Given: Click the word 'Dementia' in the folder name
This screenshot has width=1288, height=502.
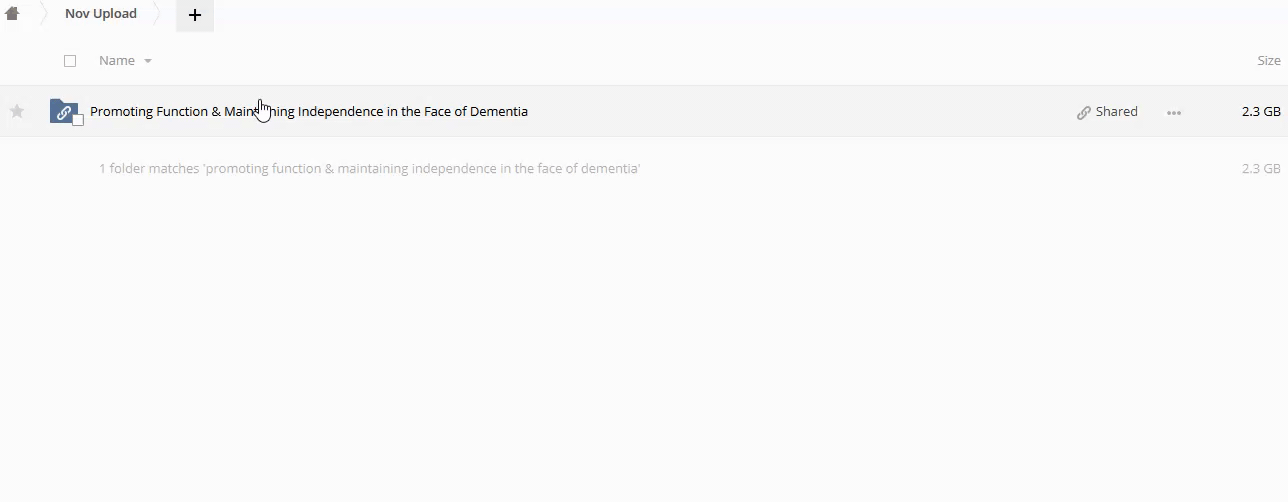Looking at the screenshot, I should click(x=498, y=112).
